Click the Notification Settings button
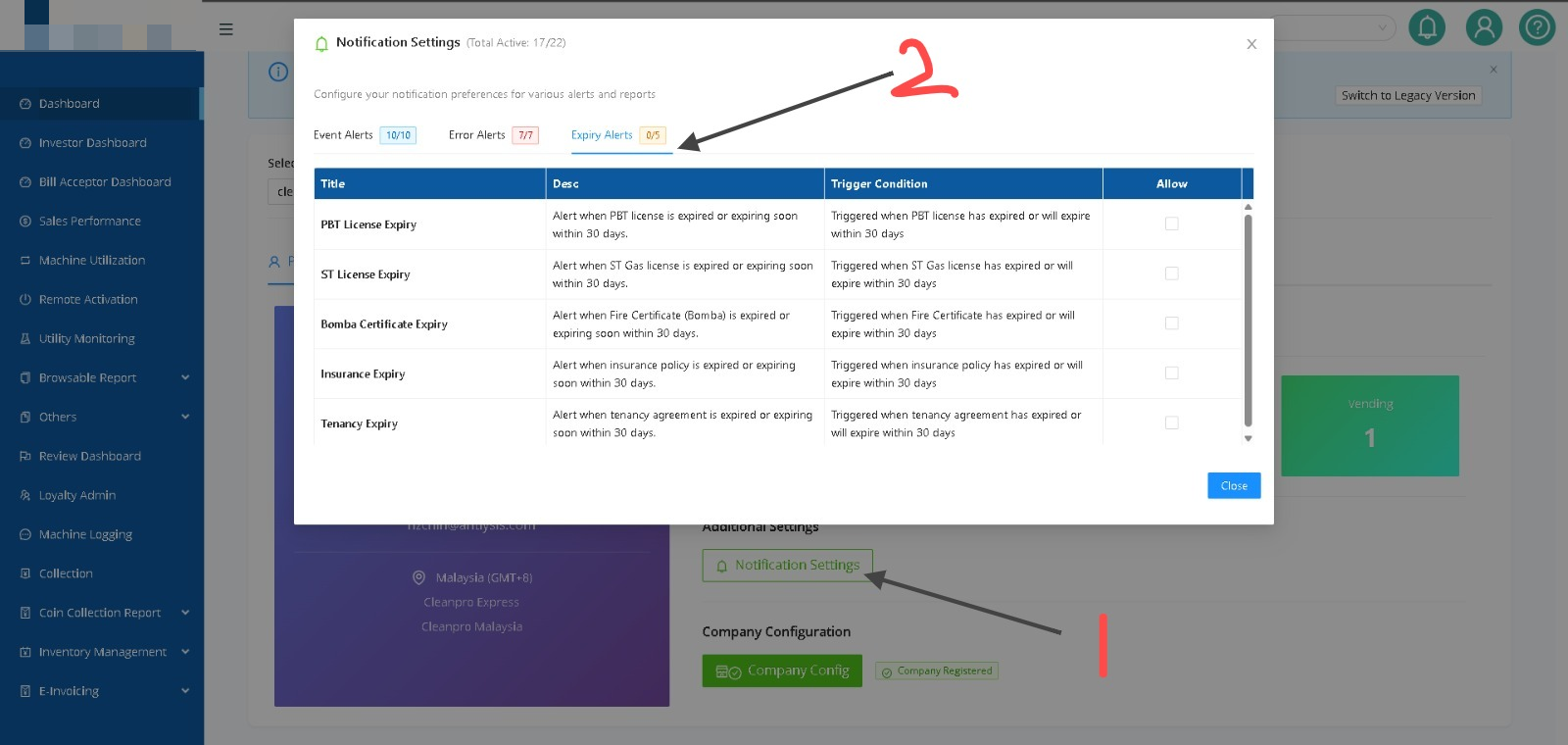Viewport: 1568px width, 745px height. (787, 566)
